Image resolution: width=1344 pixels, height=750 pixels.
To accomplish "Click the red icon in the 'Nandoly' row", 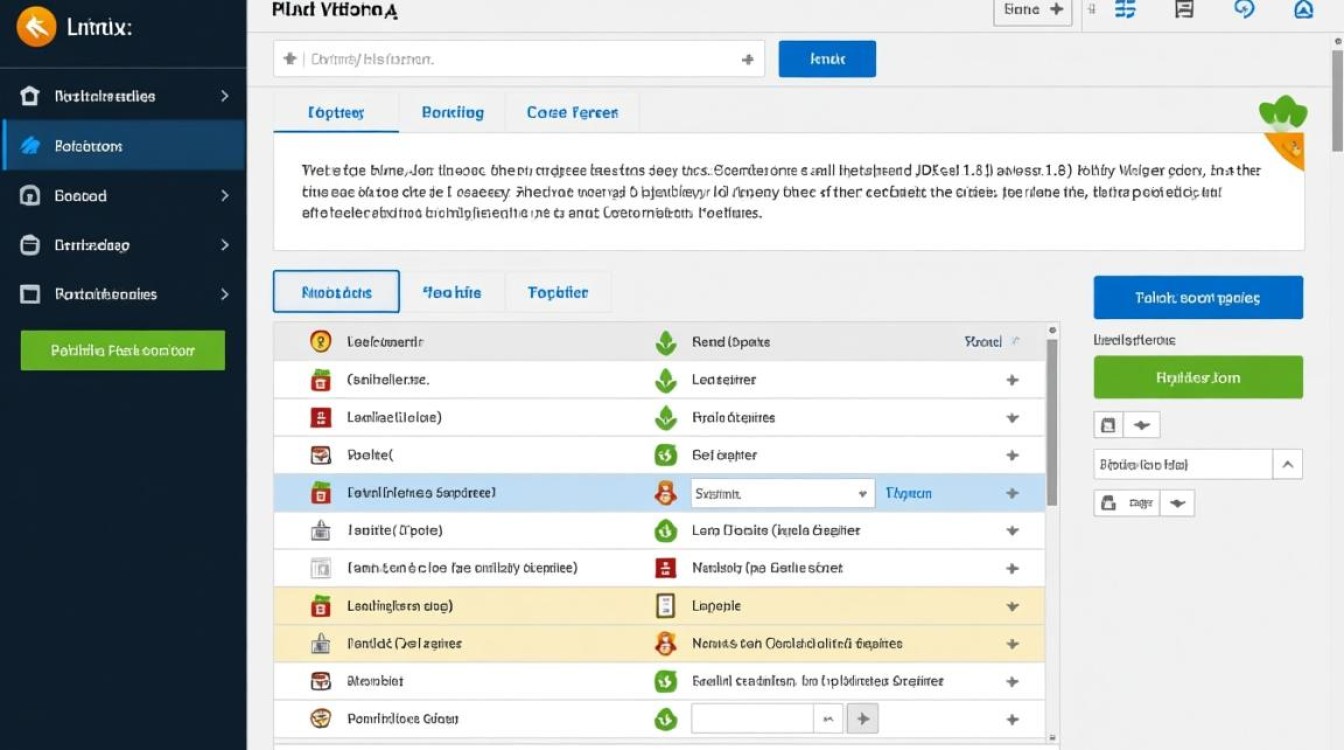I will click(665, 568).
